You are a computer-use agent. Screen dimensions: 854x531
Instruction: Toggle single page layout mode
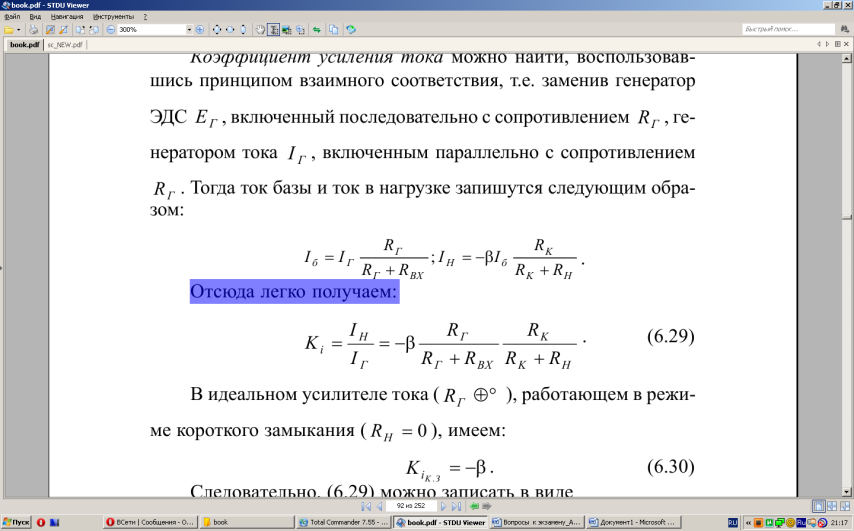(819, 506)
